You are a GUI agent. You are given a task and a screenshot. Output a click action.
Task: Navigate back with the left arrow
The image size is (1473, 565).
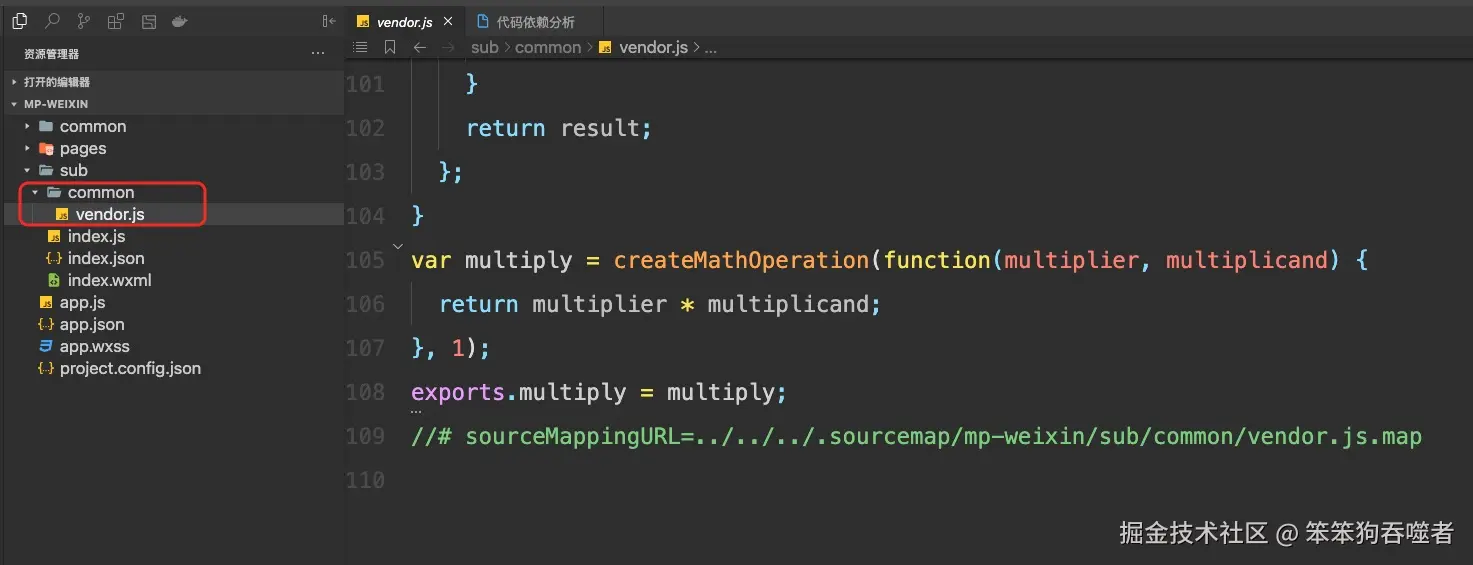click(x=420, y=47)
